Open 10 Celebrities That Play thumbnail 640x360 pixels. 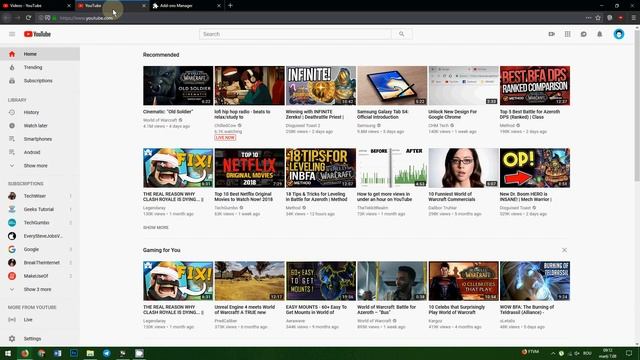463,281
